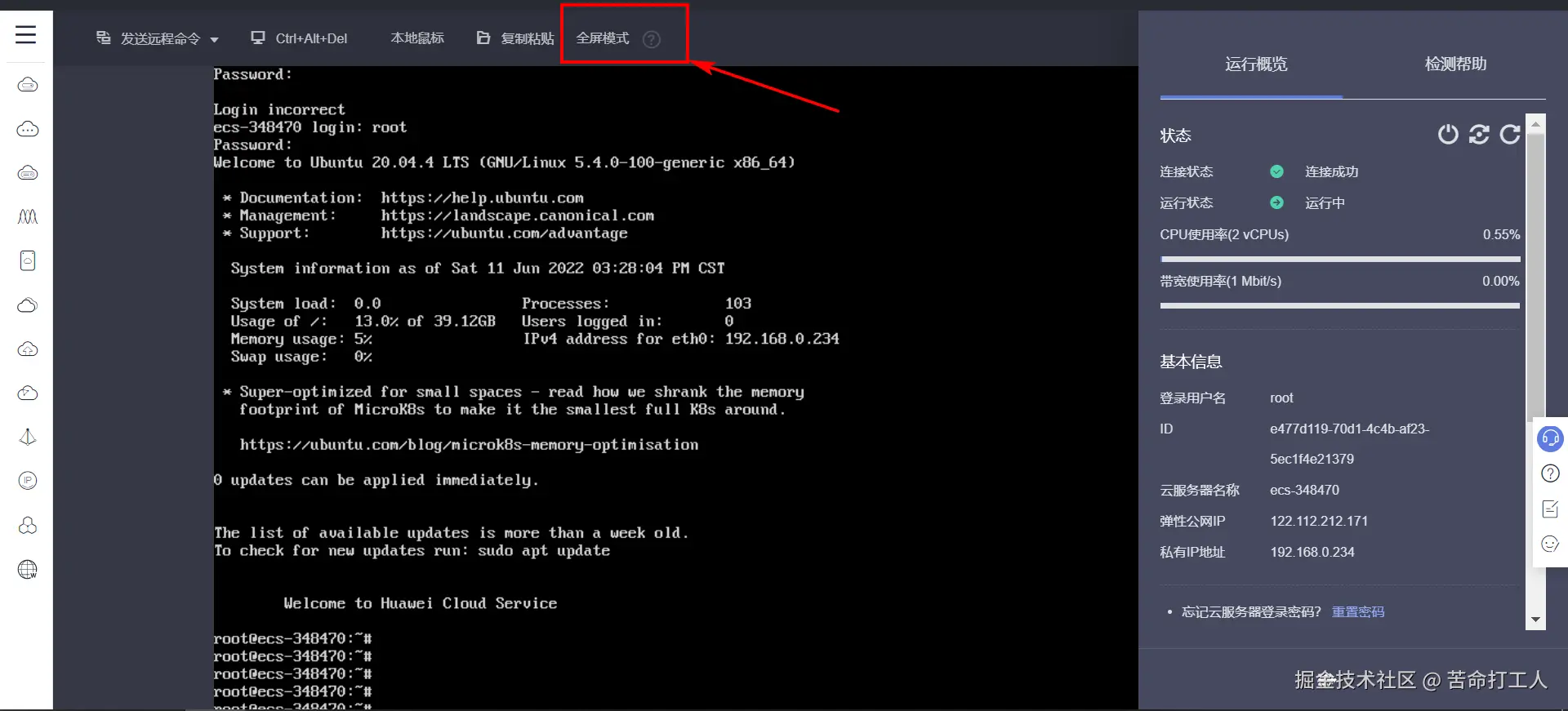Switch to the 运行概览 tab
The image size is (1568, 711).
coord(1256,64)
